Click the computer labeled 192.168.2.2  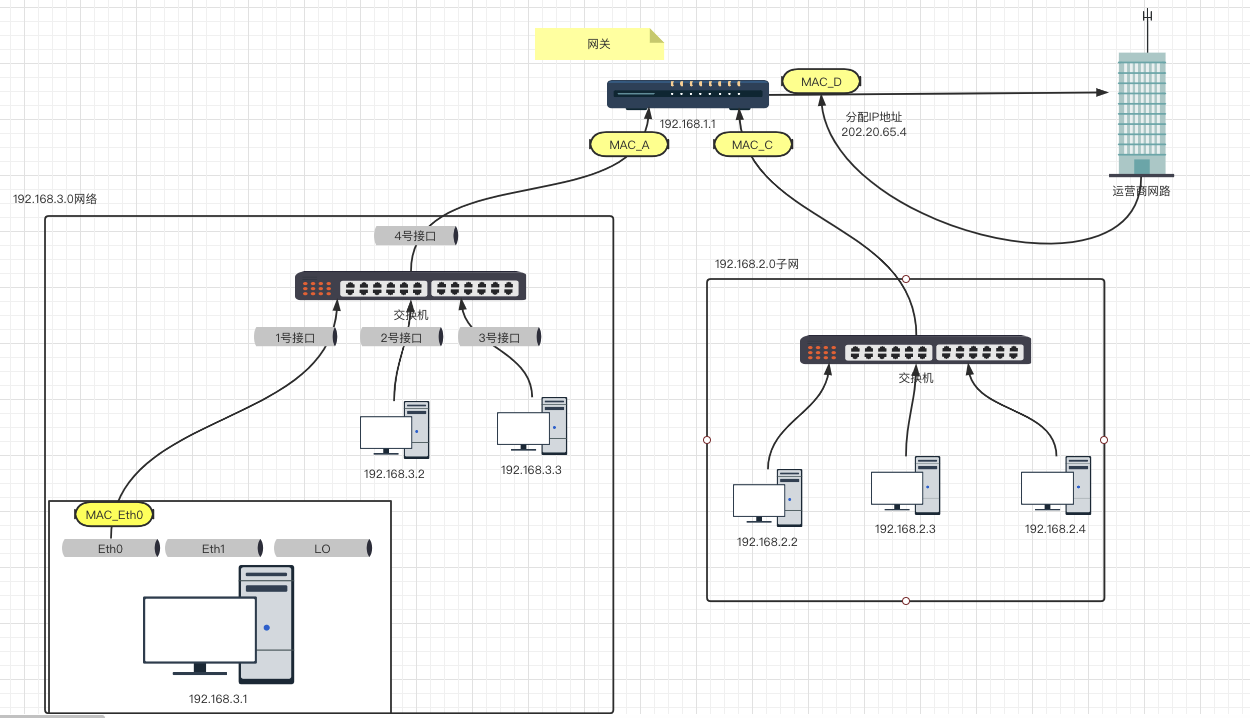tap(767, 499)
